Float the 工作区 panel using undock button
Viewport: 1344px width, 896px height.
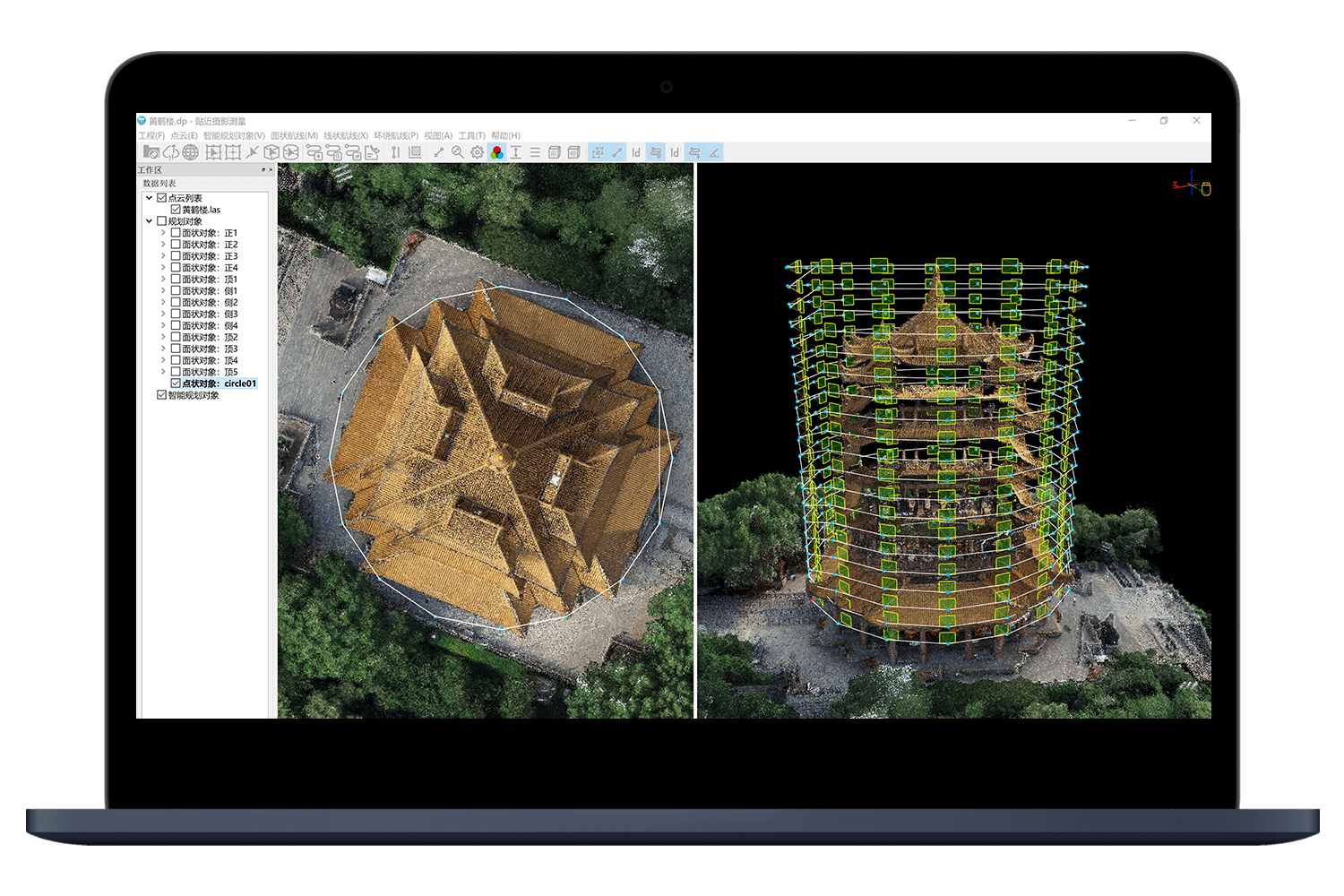pos(263,169)
